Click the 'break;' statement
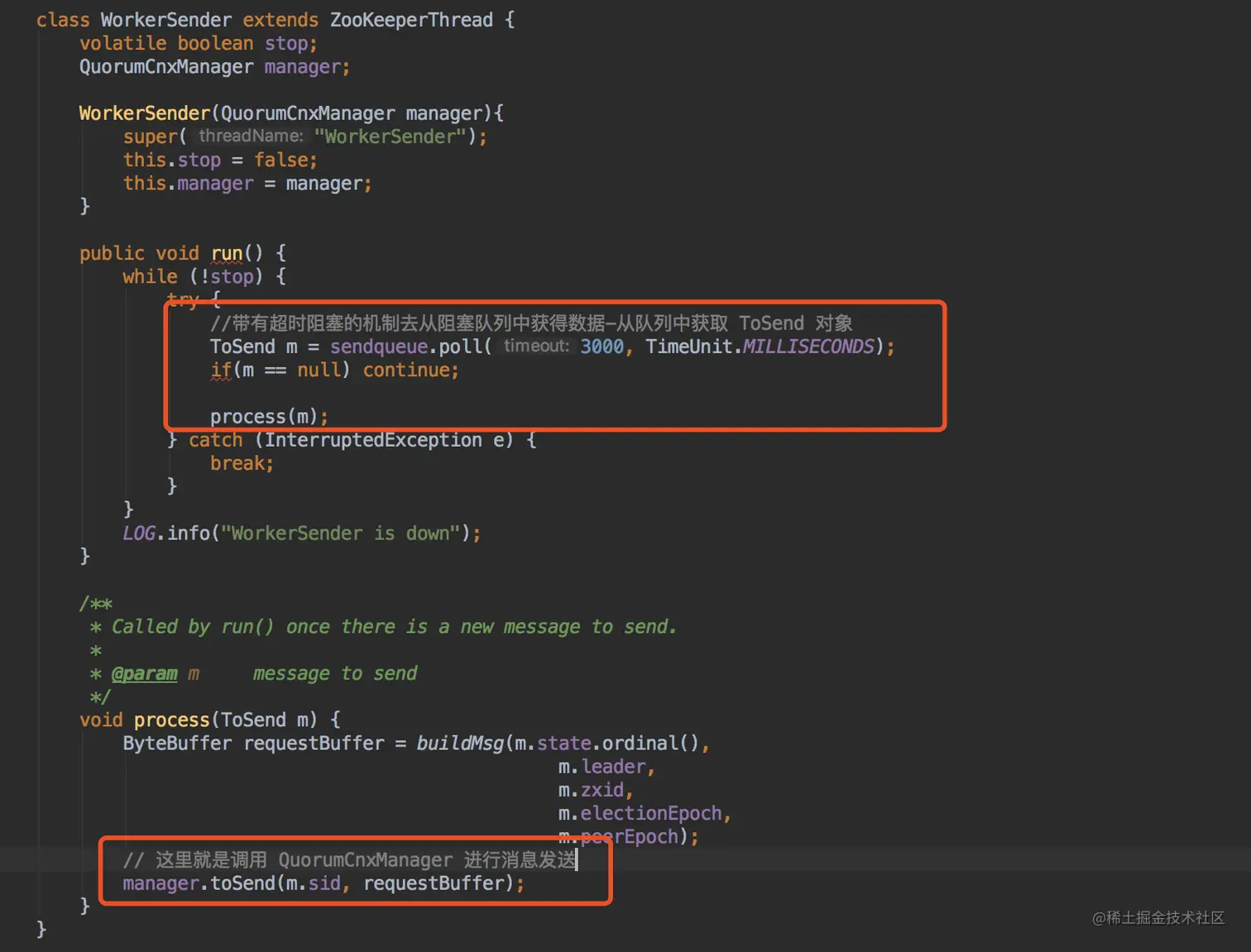 242,463
